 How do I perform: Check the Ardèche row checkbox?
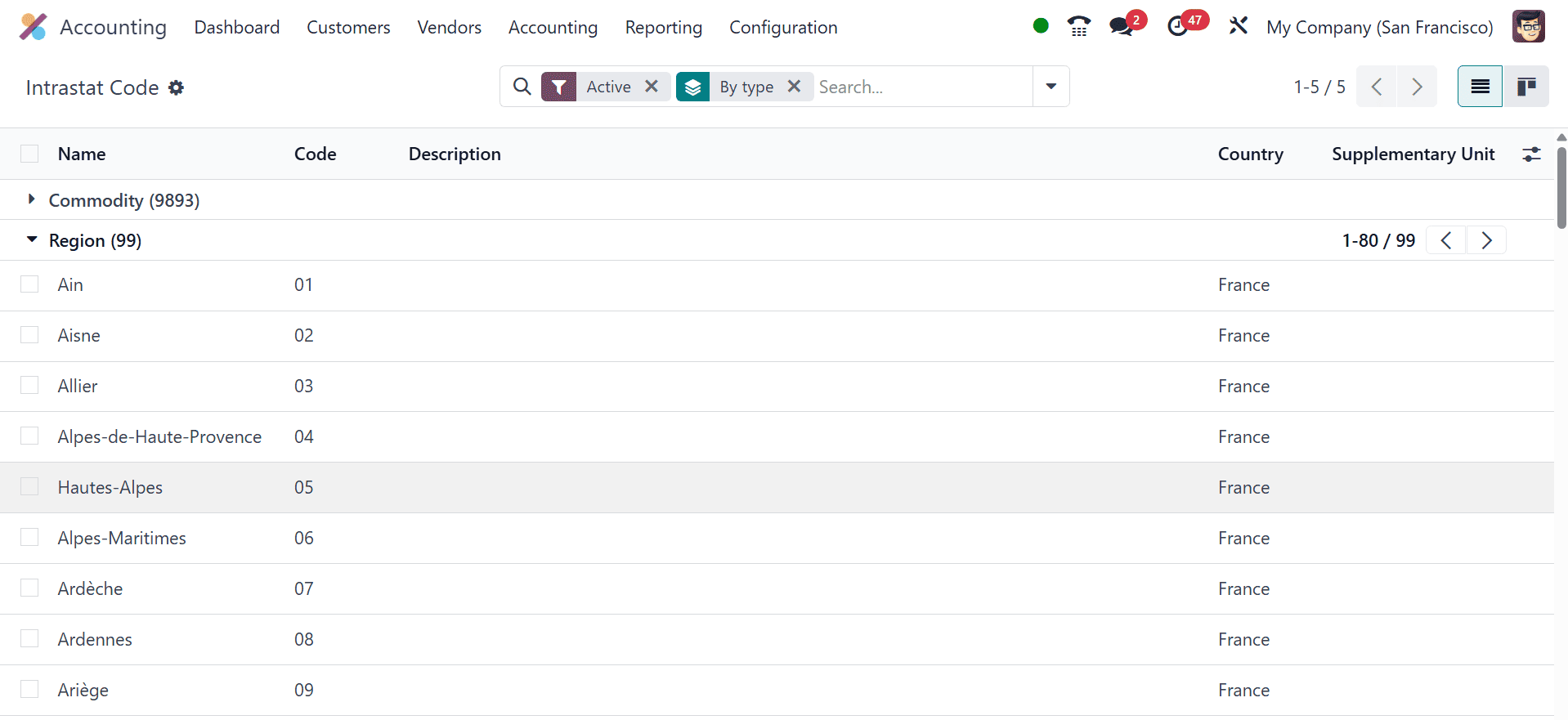(x=29, y=588)
